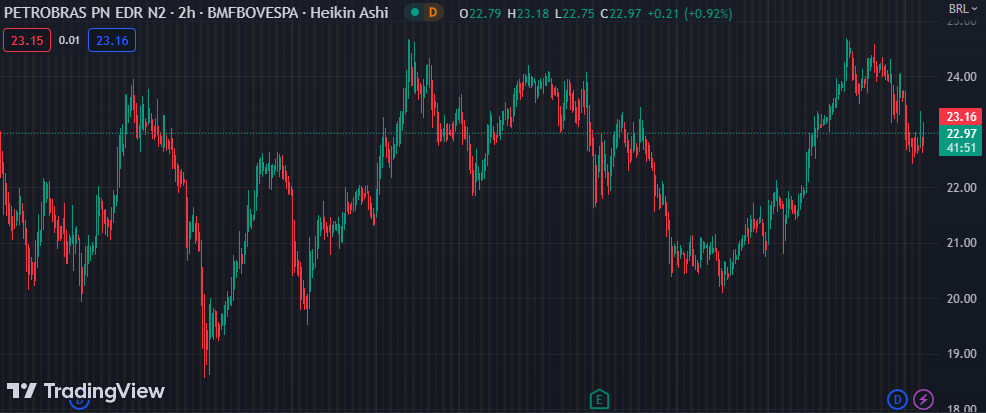Click the 21.00 price scale label

(961, 243)
